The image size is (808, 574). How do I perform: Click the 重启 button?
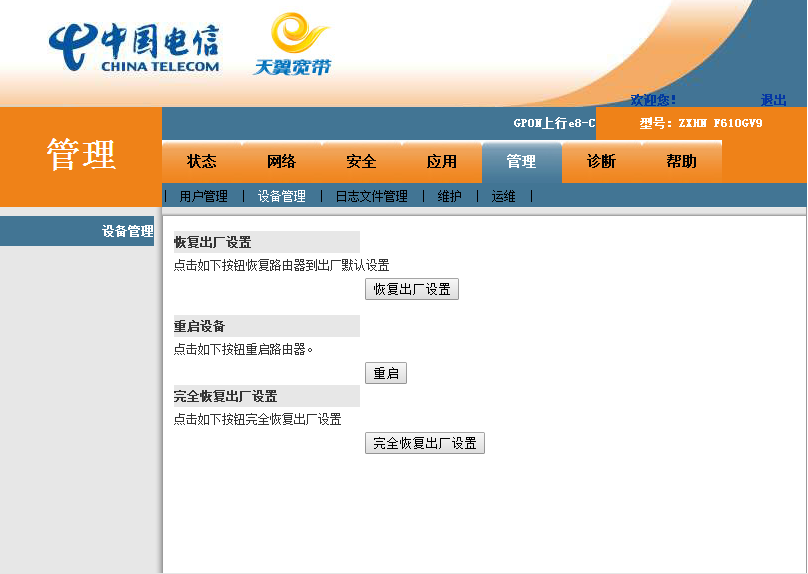pyautogui.click(x=385, y=373)
